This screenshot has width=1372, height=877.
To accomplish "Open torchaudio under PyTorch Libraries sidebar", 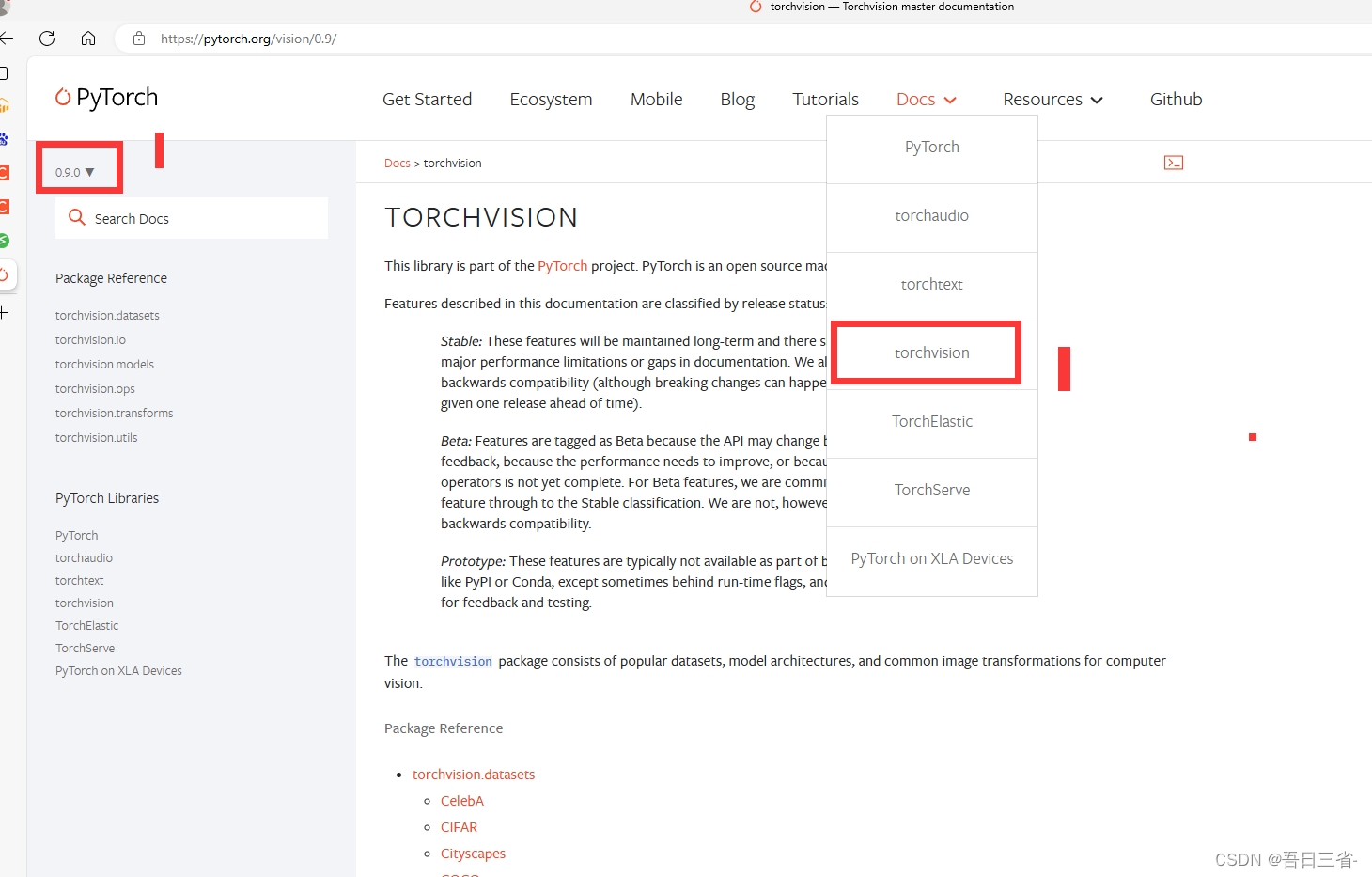I will (x=84, y=558).
